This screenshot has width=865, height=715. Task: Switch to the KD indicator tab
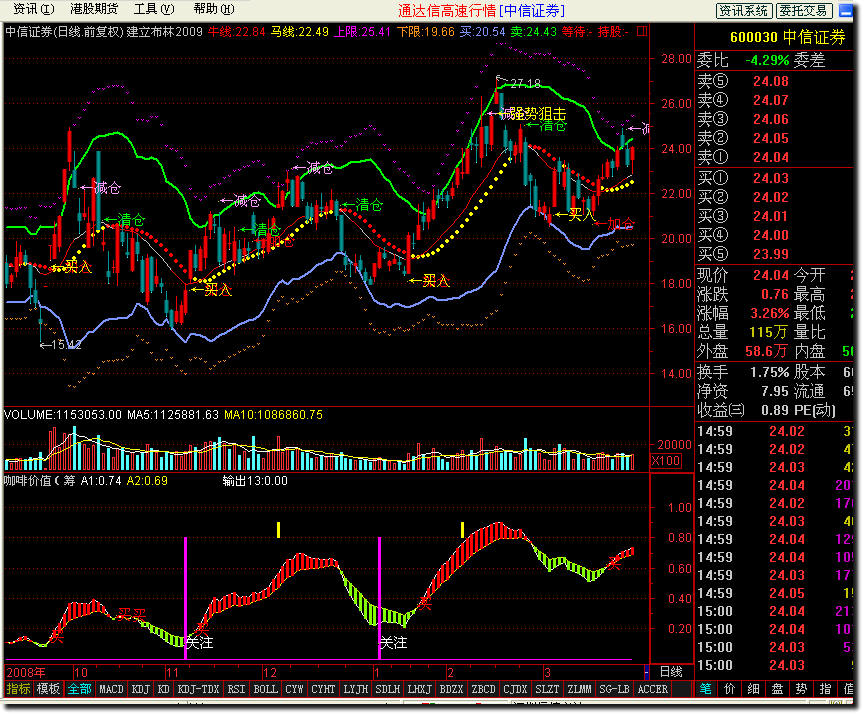coord(163,689)
